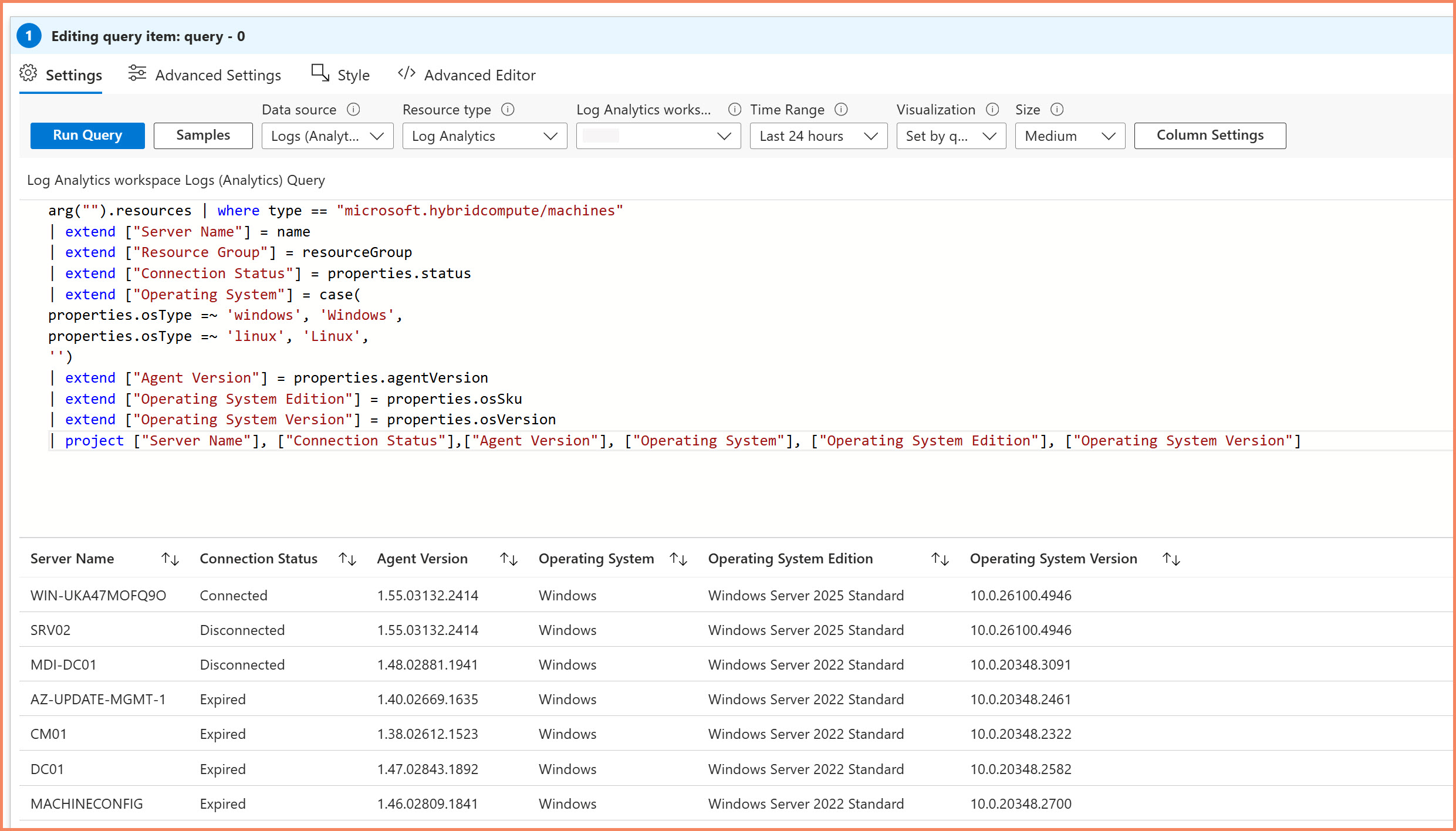
Task: Click the Agent Version column header
Action: (423, 559)
